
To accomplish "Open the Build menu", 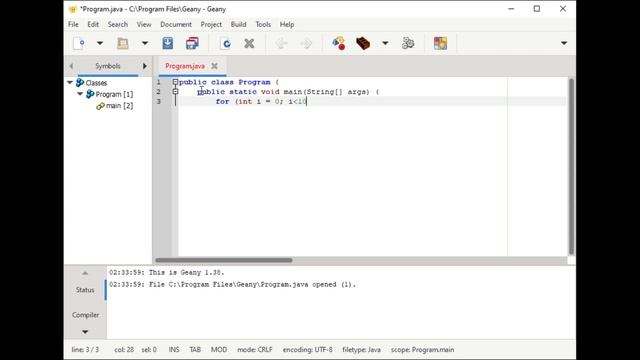I will coord(238,24).
